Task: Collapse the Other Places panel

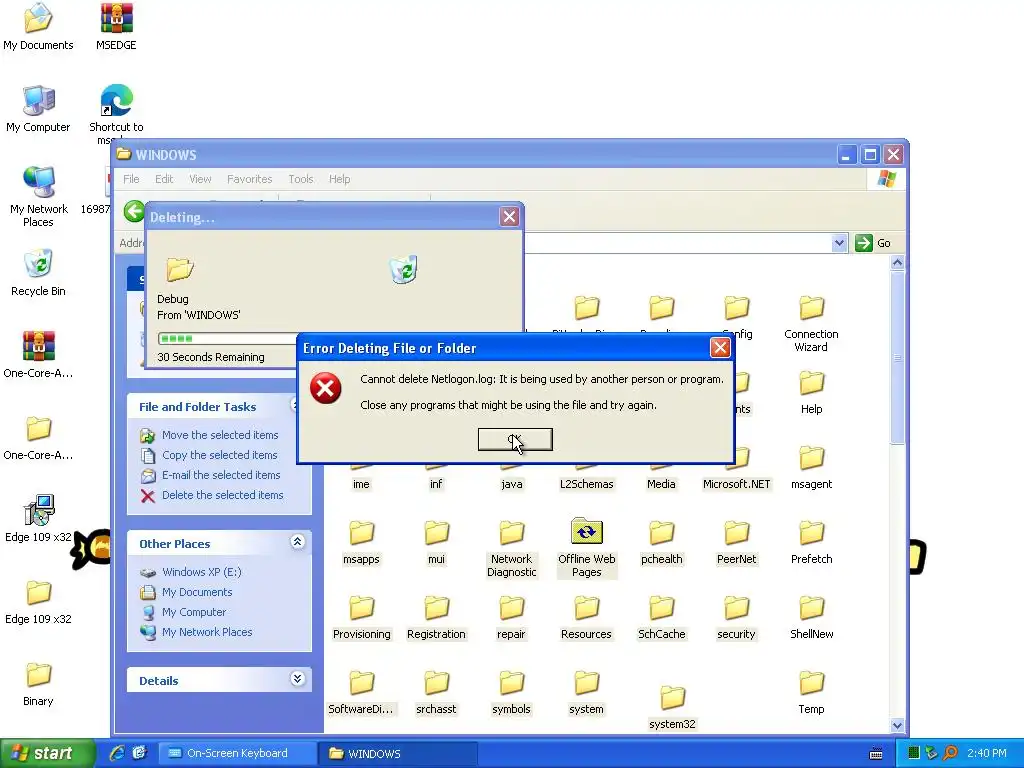Action: (x=297, y=542)
